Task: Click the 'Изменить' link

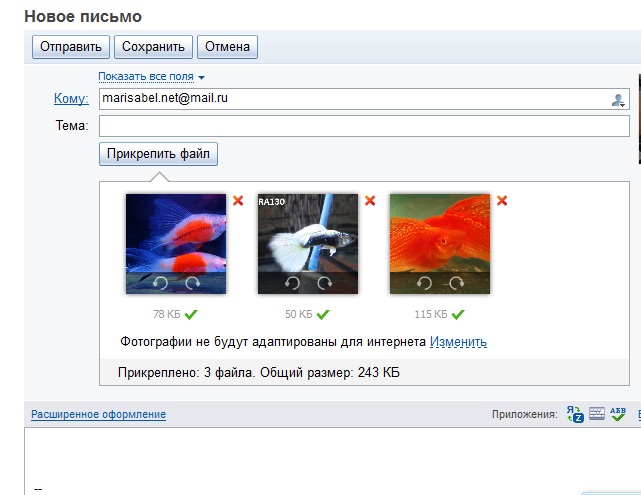Action: coord(458,342)
